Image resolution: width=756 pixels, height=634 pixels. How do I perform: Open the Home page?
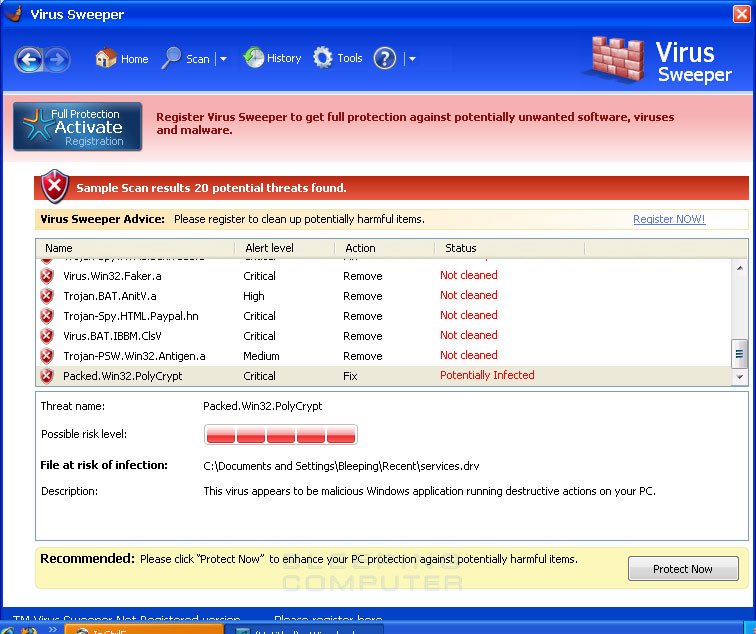tap(122, 58)
